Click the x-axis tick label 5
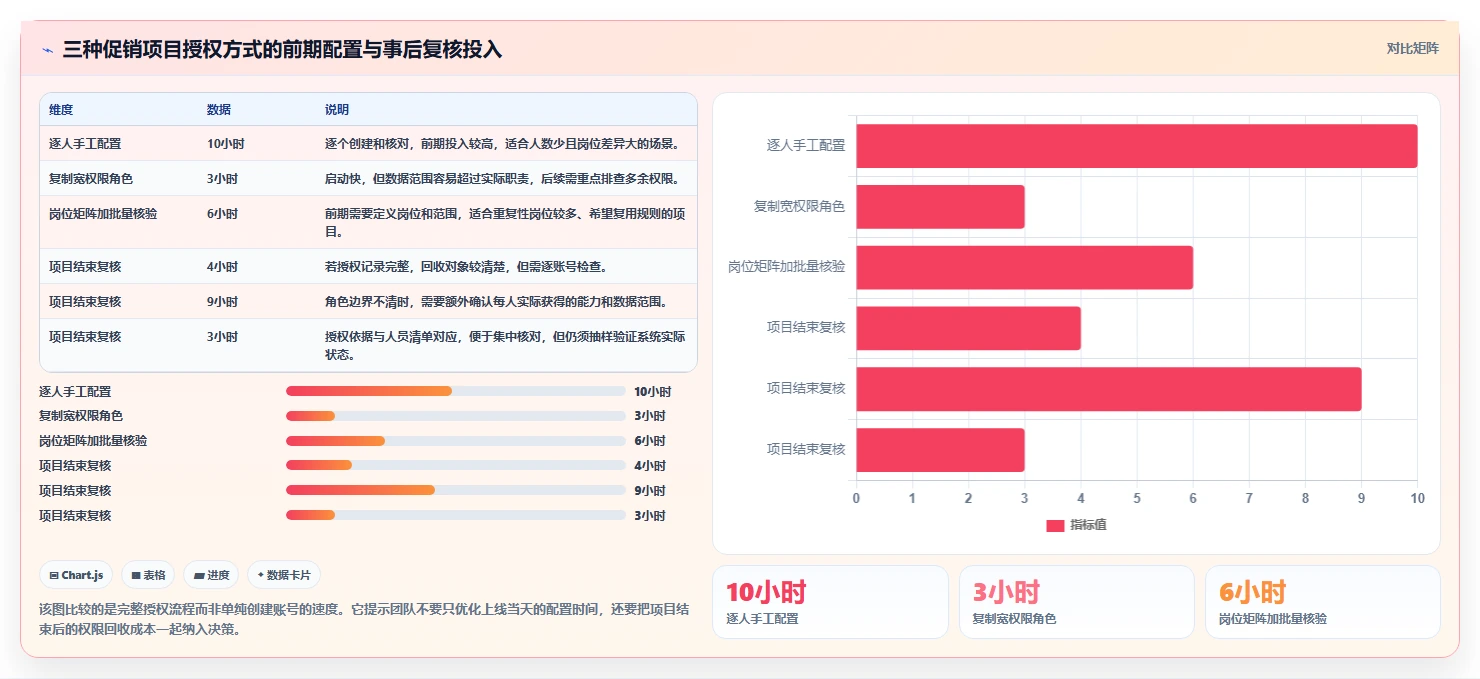Viewport: 1480px width, 679px height. 1136,497
